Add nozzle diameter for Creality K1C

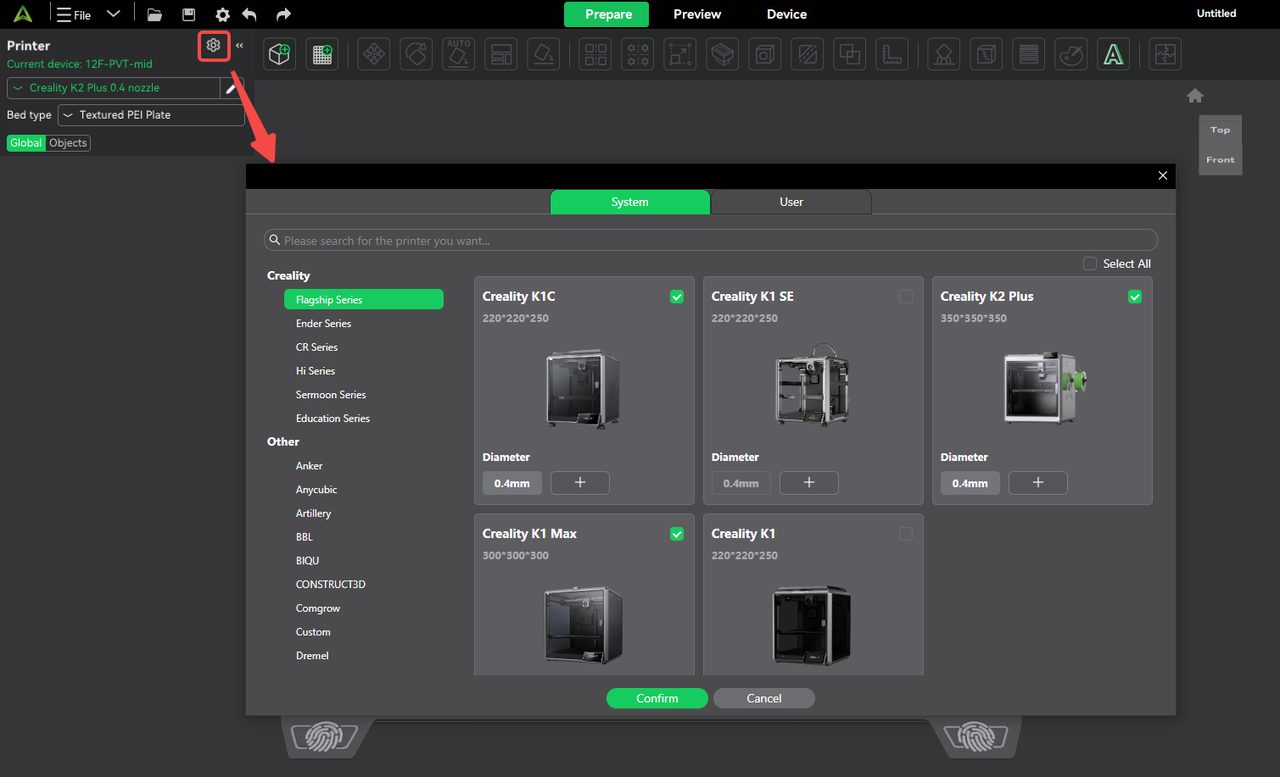pyautogui.click(x=580, y=483)
